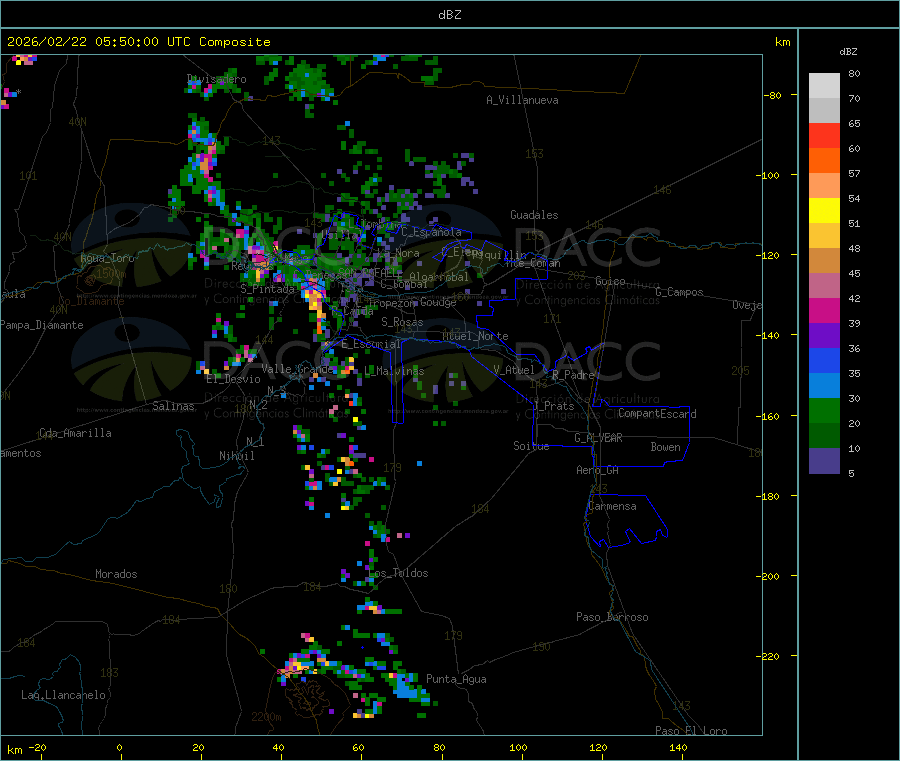Screen dimensions: 900x761
Task: Click the Cda_Amarilla map label
Action: pyautogui.click(x=75, y=433)
